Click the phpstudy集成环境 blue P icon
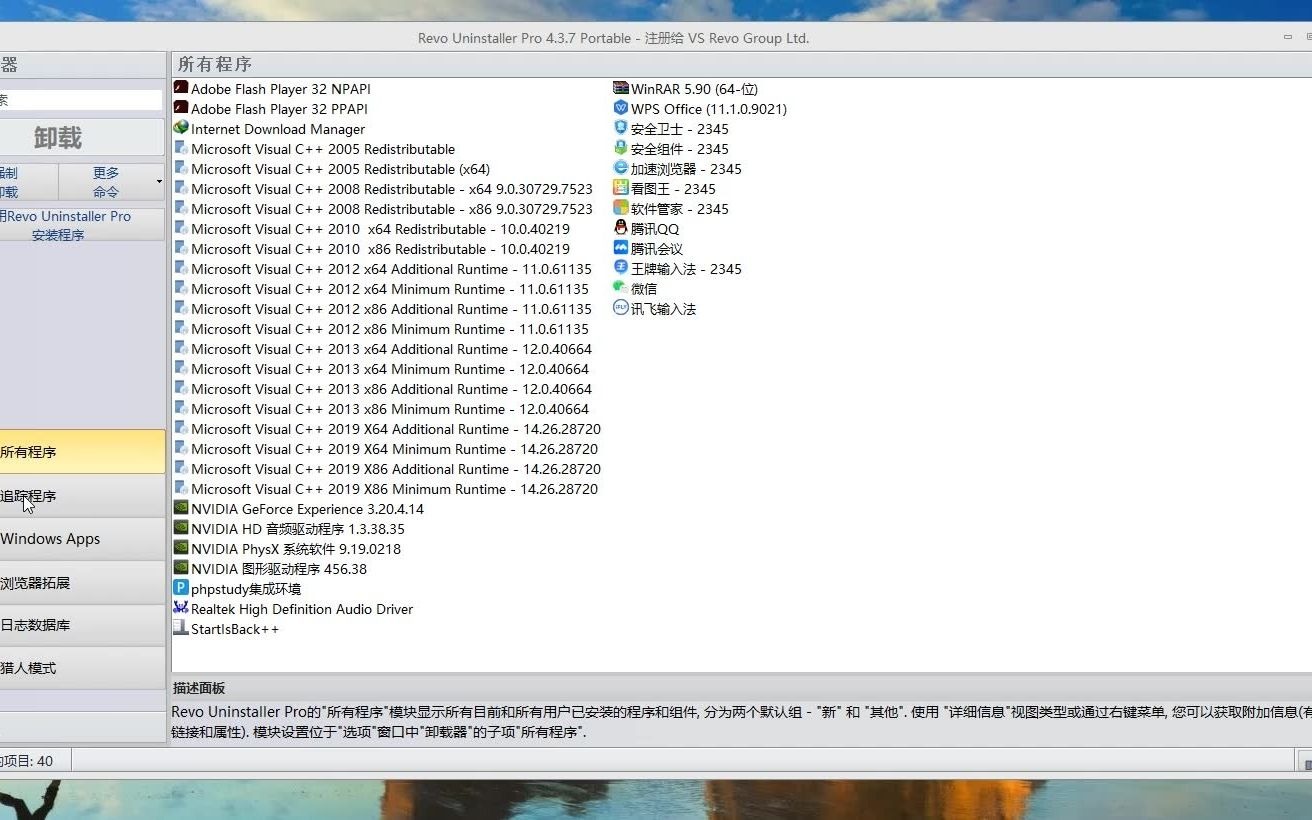Screen dimensions: 1312x820 (x=181, y=588)
